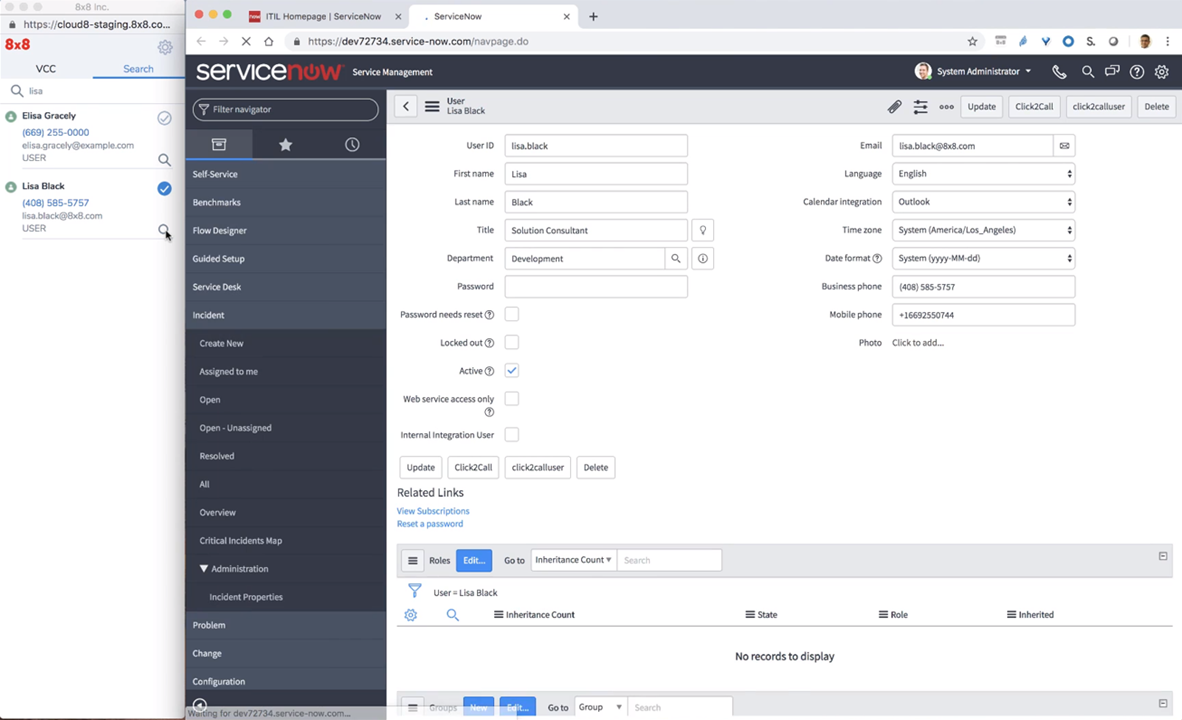Toggle the check circle beside Elisa Gracely
Image resolution: width=1182 pixels, height=720 pixels.
[x=164, y=118]
